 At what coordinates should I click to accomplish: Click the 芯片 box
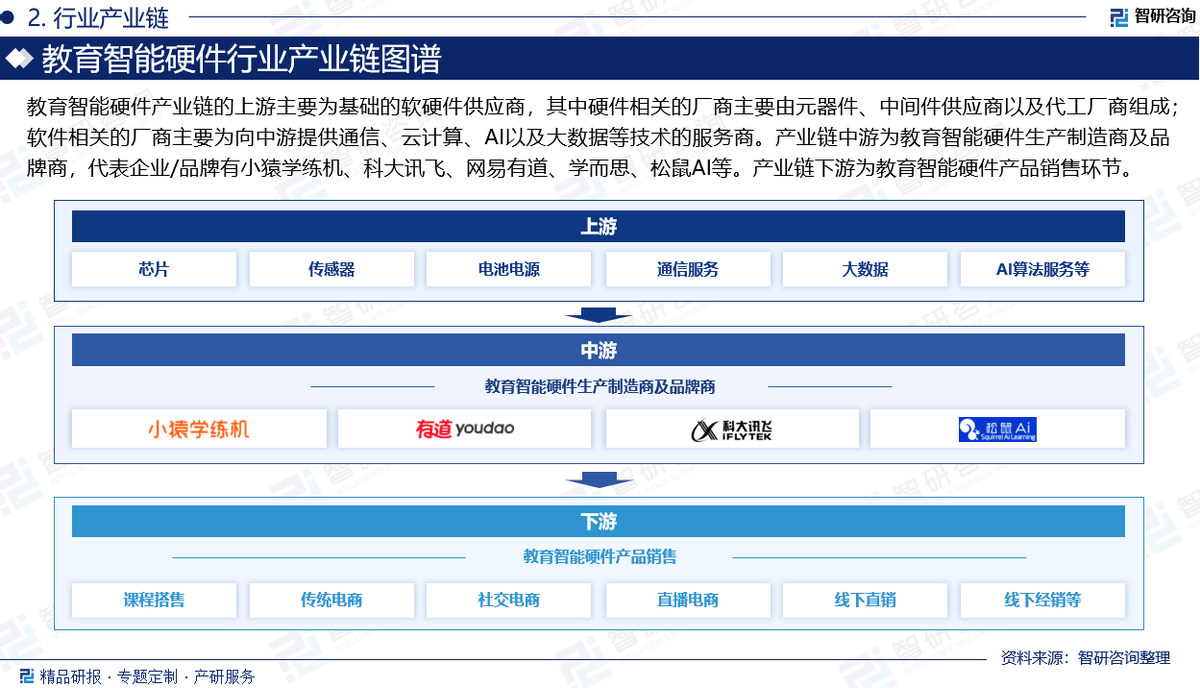click(x=154, y=269)
